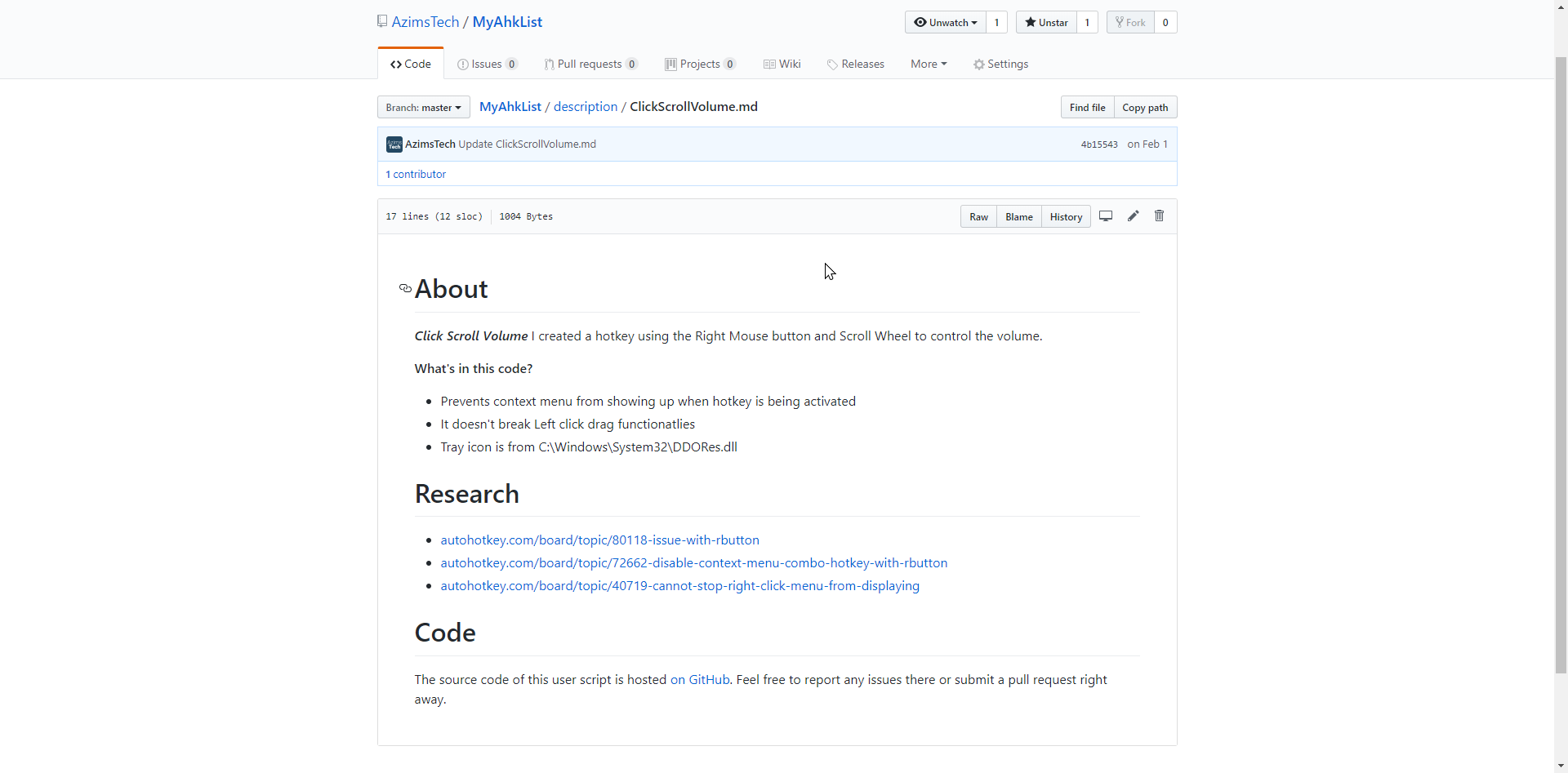
Task: Click the '1004 Bytes' file size text
Action: point(526,216)
